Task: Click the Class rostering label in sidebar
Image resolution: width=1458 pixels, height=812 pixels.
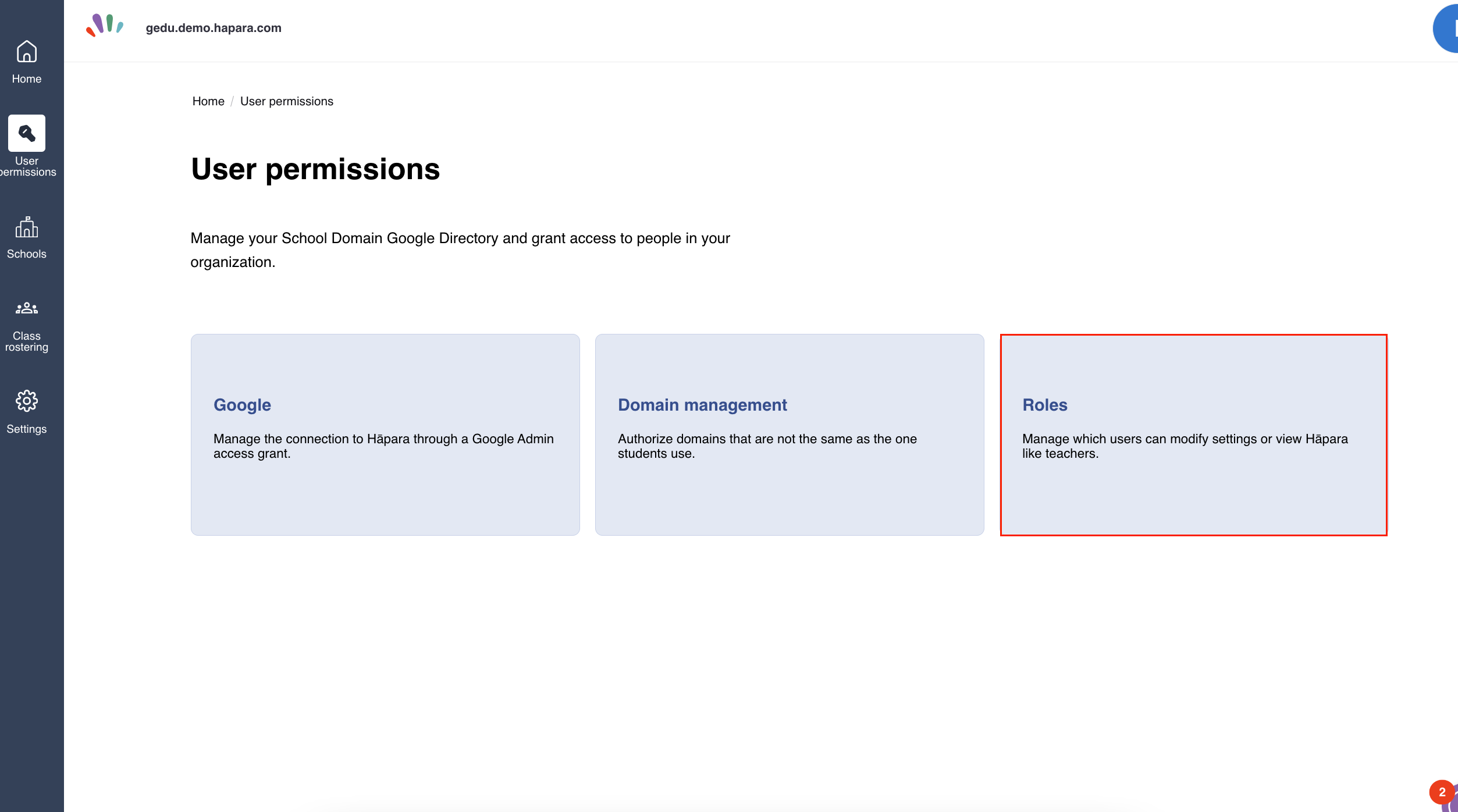Action: pos(27,341)
